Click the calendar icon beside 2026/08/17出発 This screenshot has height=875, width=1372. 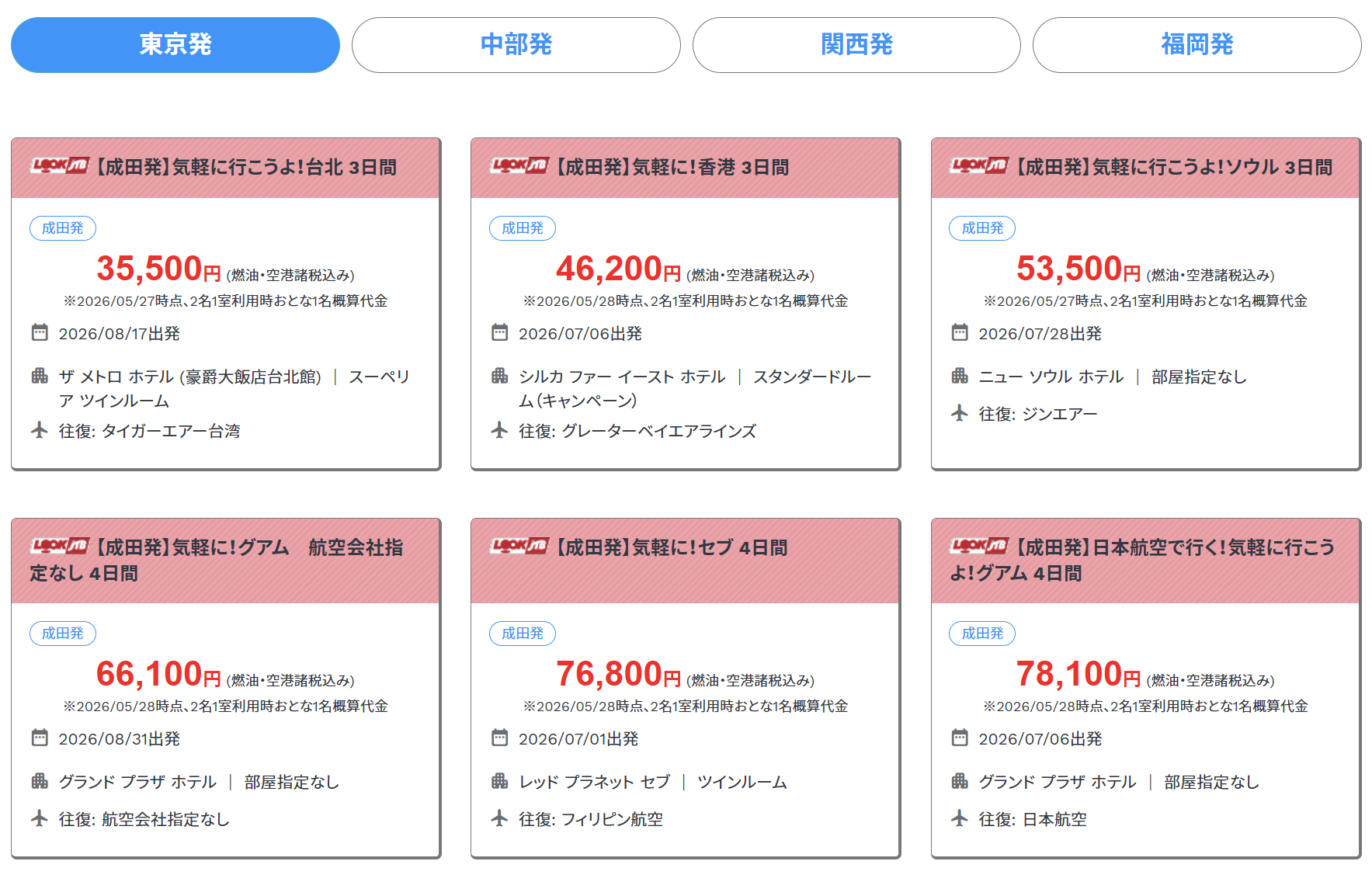40,332
